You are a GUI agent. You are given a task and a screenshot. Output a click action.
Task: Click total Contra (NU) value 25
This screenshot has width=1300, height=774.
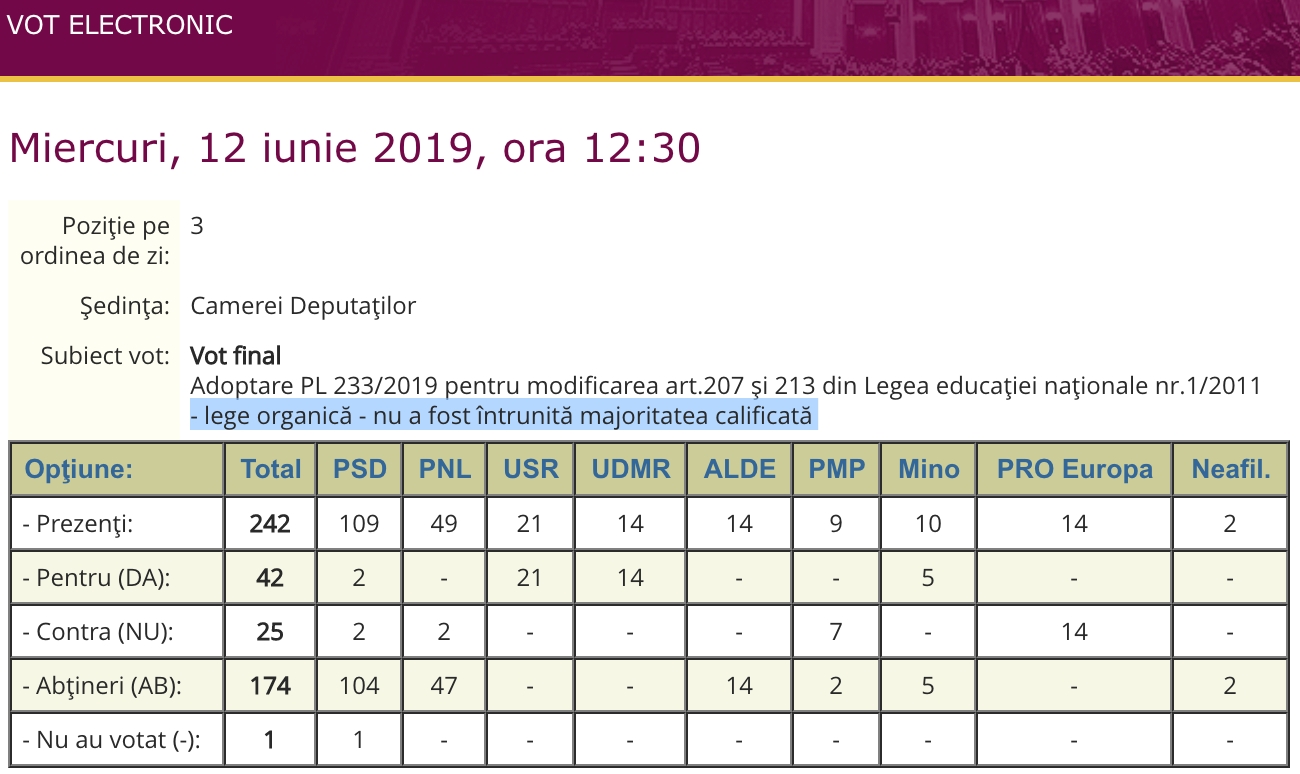pyautogui.click(x=270, y=632)
